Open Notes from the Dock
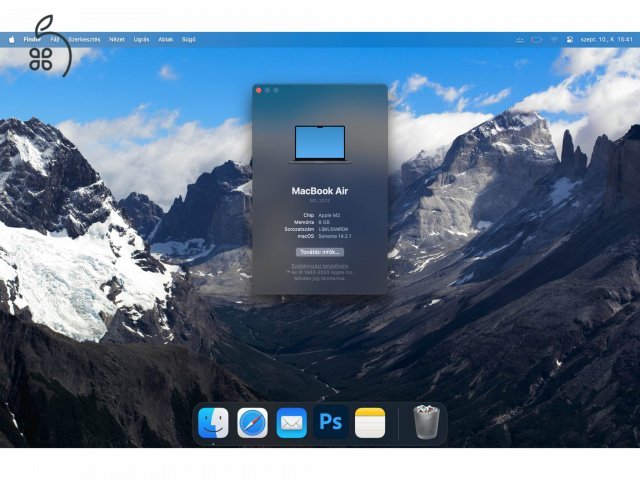Viewport: 640px width, 480px height. [x=370, y=423]
